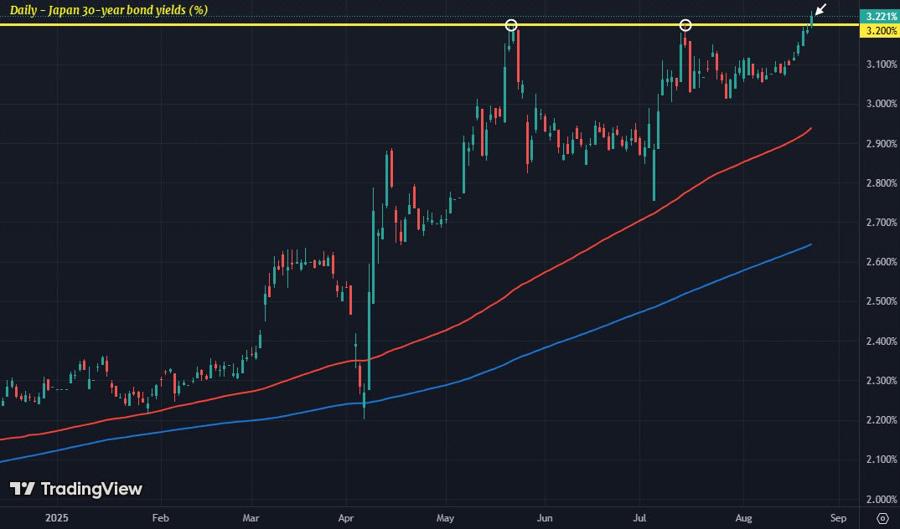The width and height of the screenshot is (900, 529).
Task: Click the 2.000% price axis label
Action: 882,499
